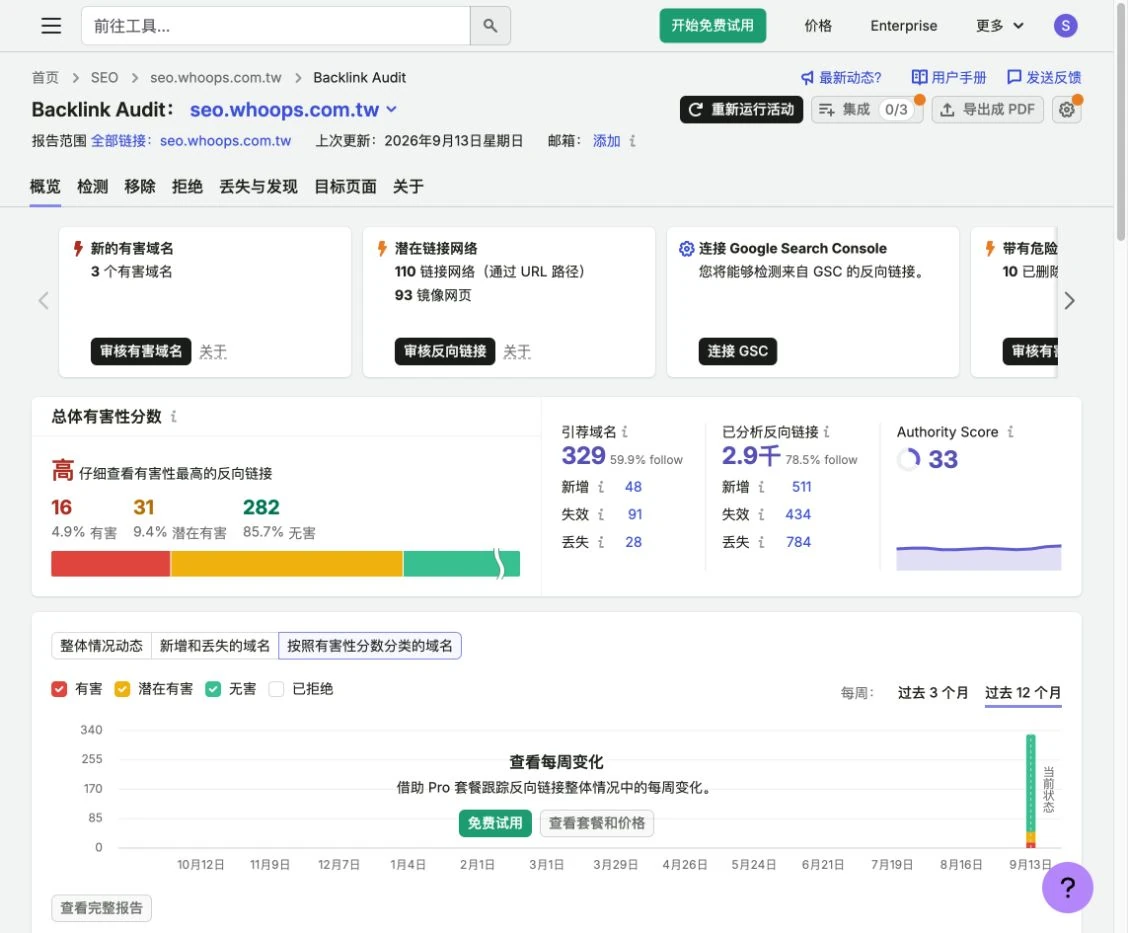Screen dimensions: 1128x933
Task: Open the 集成 0/3 dropdown
Action: click(x=867, y=109)
